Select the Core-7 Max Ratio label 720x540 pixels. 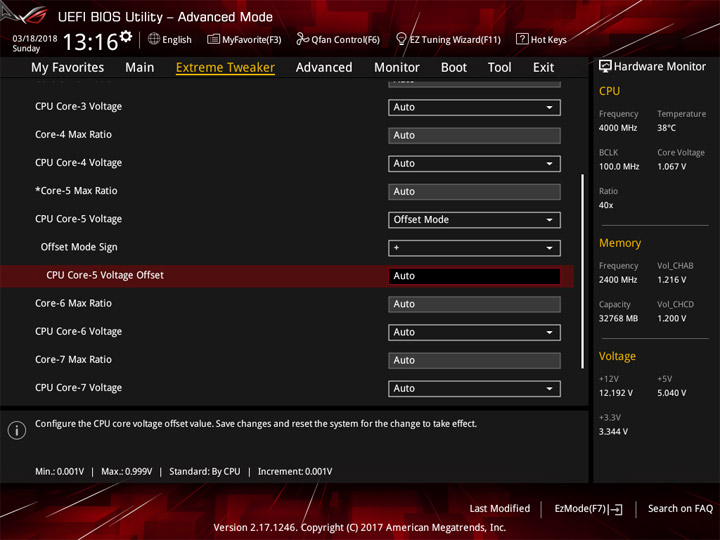[73, 360]
